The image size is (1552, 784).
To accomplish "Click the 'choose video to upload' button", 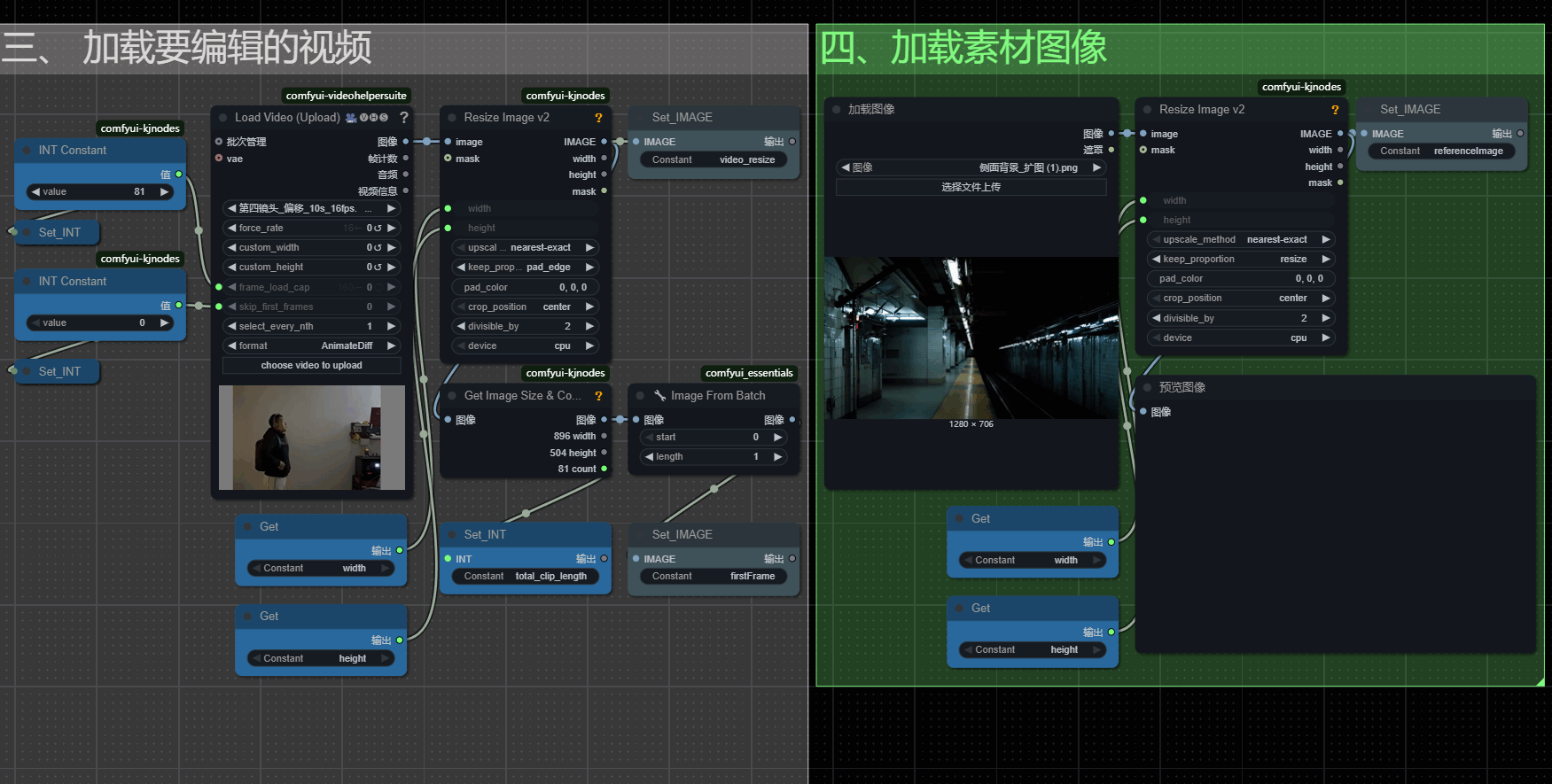I will pyautogui.click(x=311, y=365).
